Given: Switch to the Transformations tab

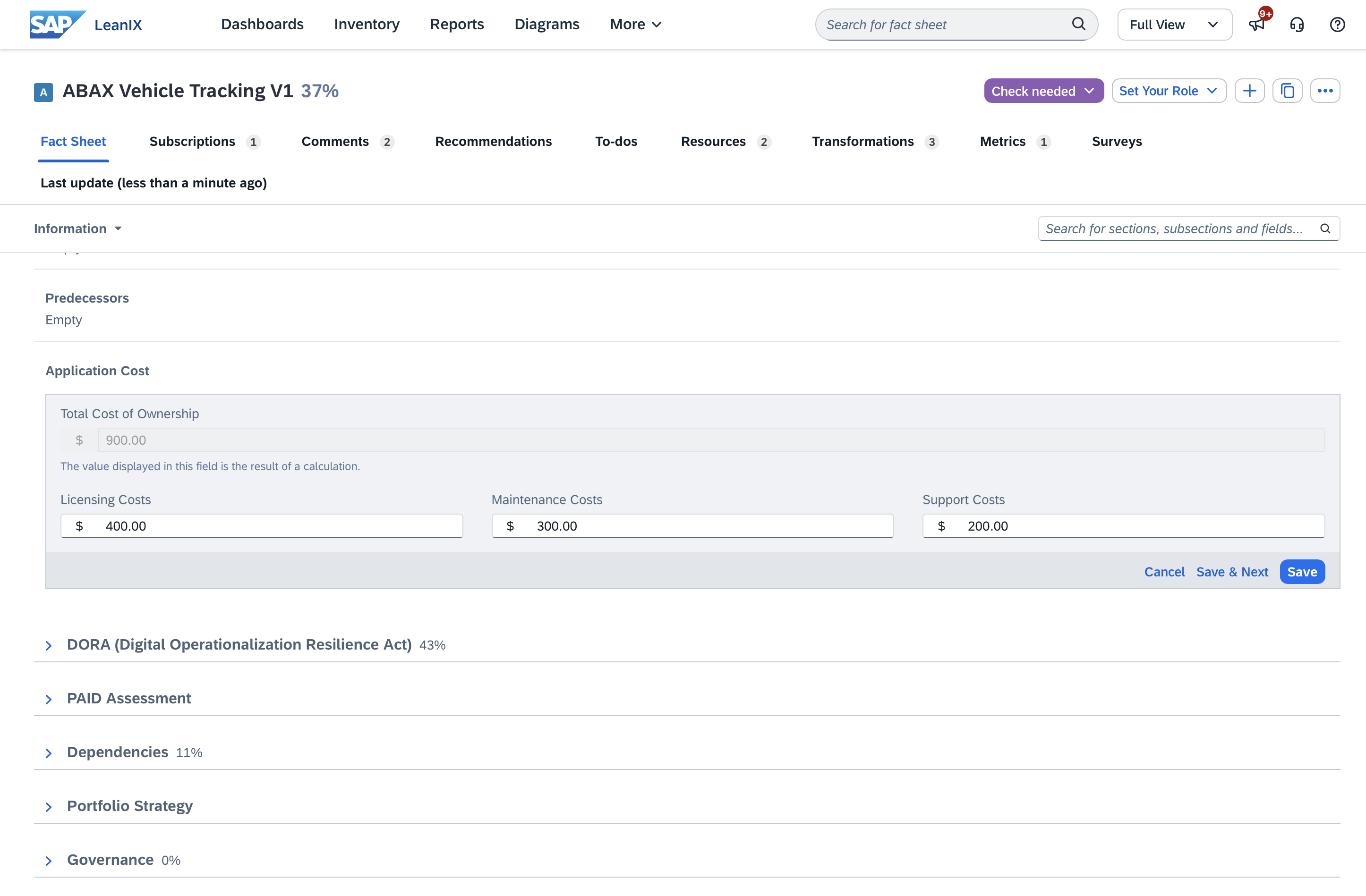Looking at the screenshot, I should pyautogui.click(x=875, y=141).
